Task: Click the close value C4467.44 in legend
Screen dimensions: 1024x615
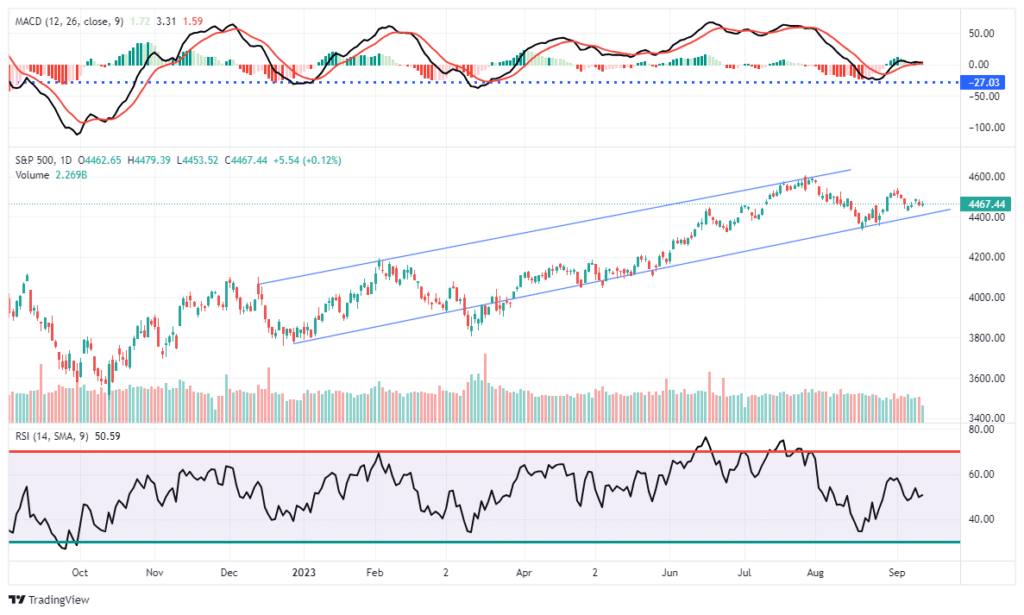Action: pos(246,160)
